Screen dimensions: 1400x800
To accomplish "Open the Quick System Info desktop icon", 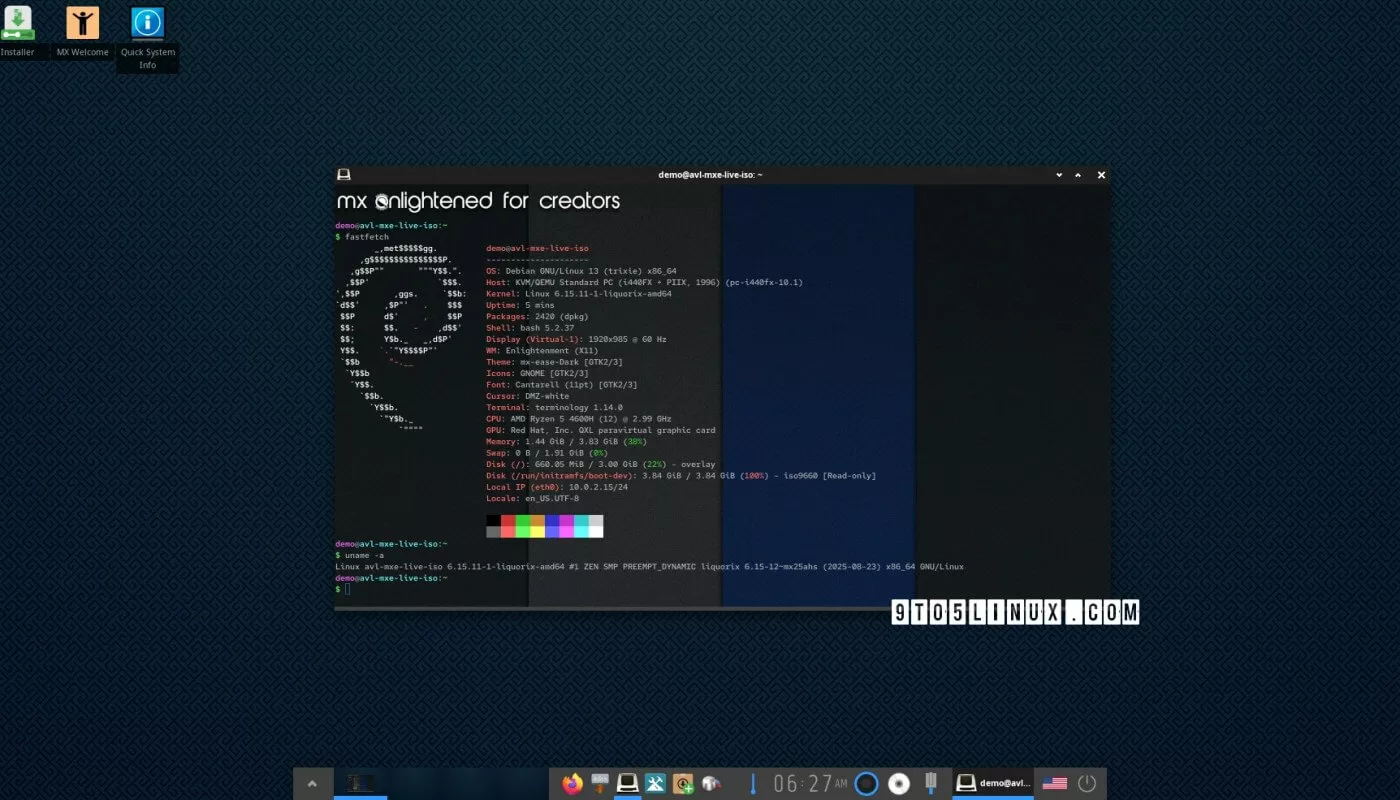I will [147, 24].
